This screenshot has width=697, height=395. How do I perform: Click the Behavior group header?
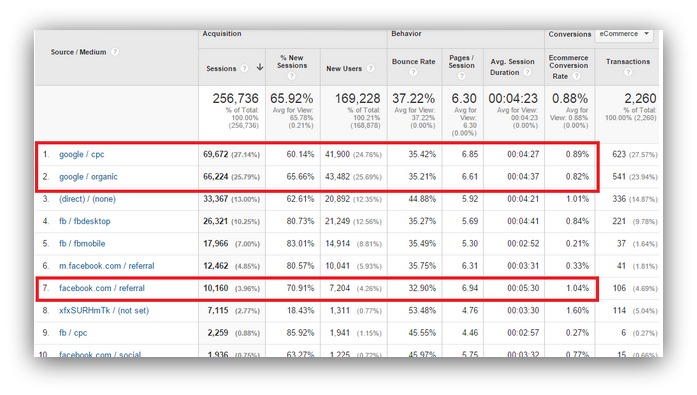pyautogui.click(x=406, y=34)
